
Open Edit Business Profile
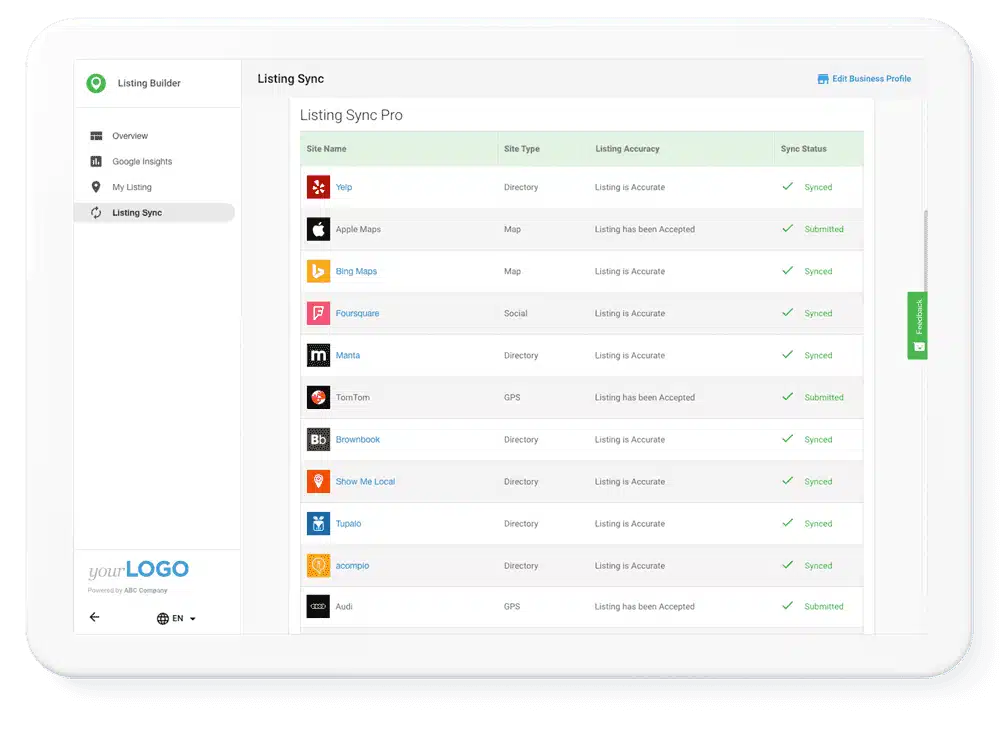click(864, 78)
